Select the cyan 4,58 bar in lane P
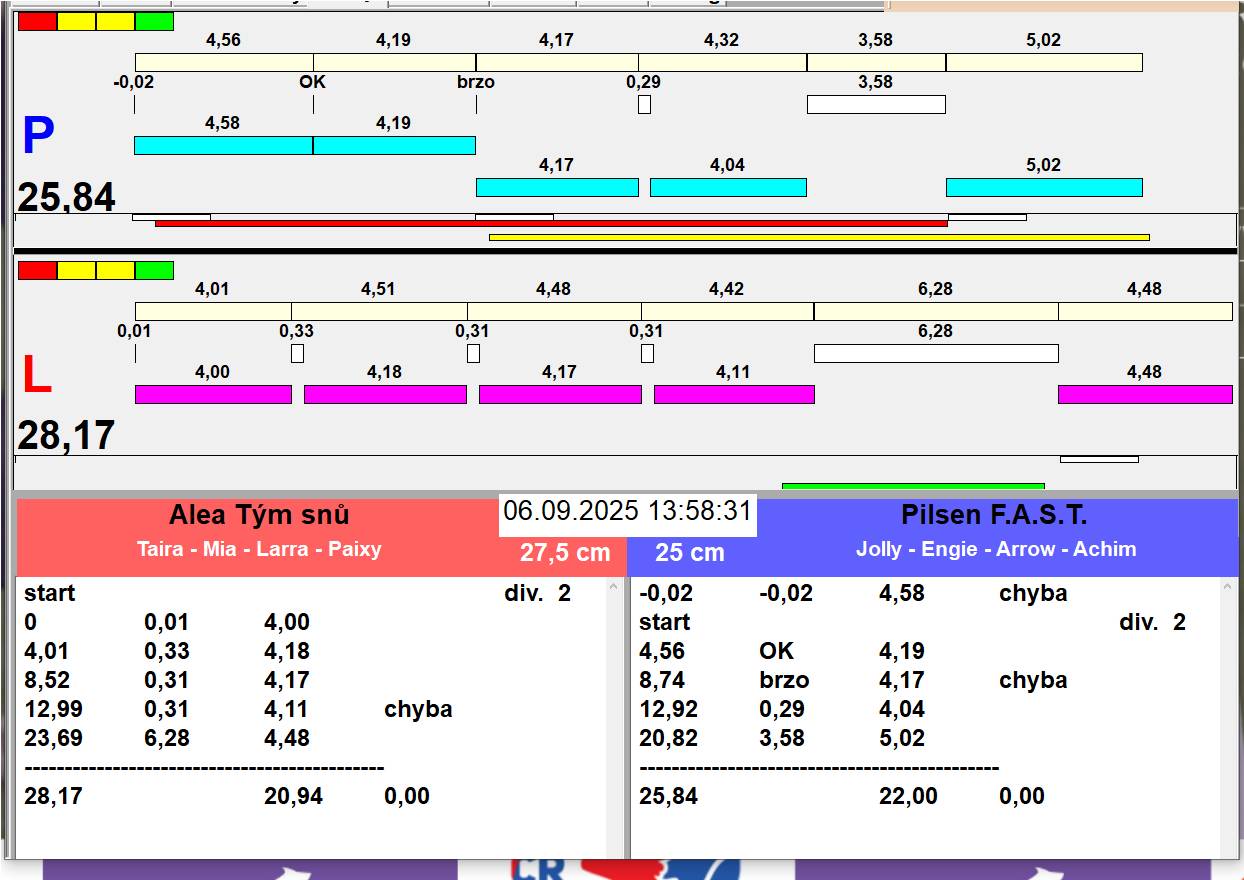This screenshot has height=880, width=1244. [224, 145]
